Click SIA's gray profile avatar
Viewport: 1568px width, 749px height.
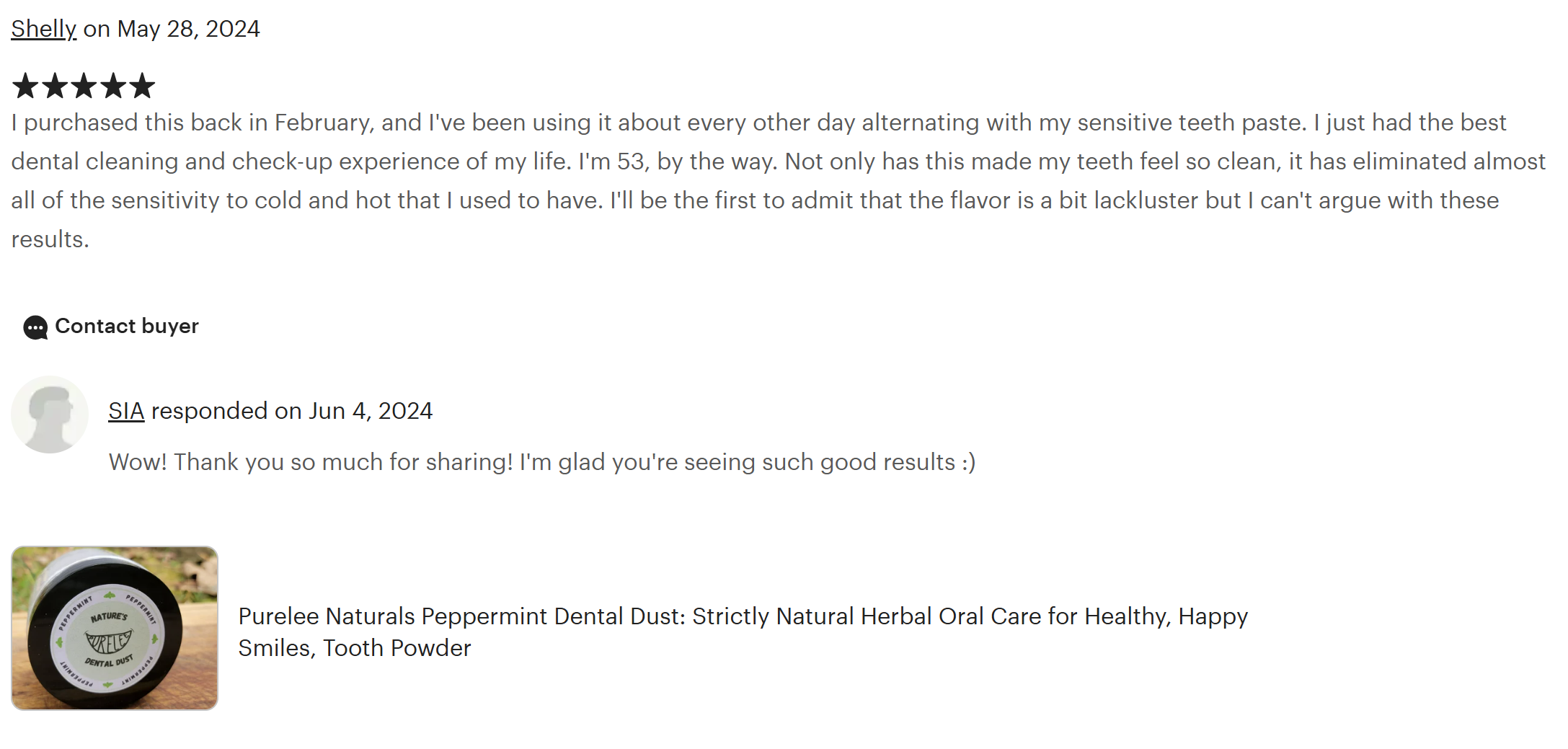tap(50, 414)
